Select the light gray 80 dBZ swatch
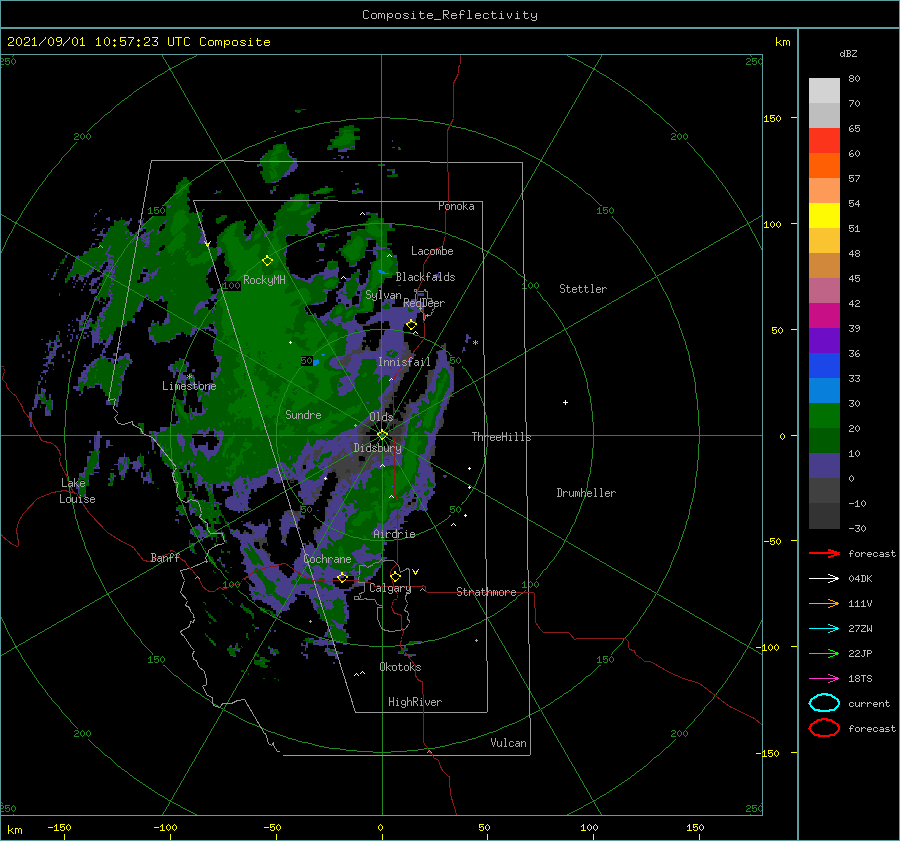900x841 pixels. [x=824, y=91]
